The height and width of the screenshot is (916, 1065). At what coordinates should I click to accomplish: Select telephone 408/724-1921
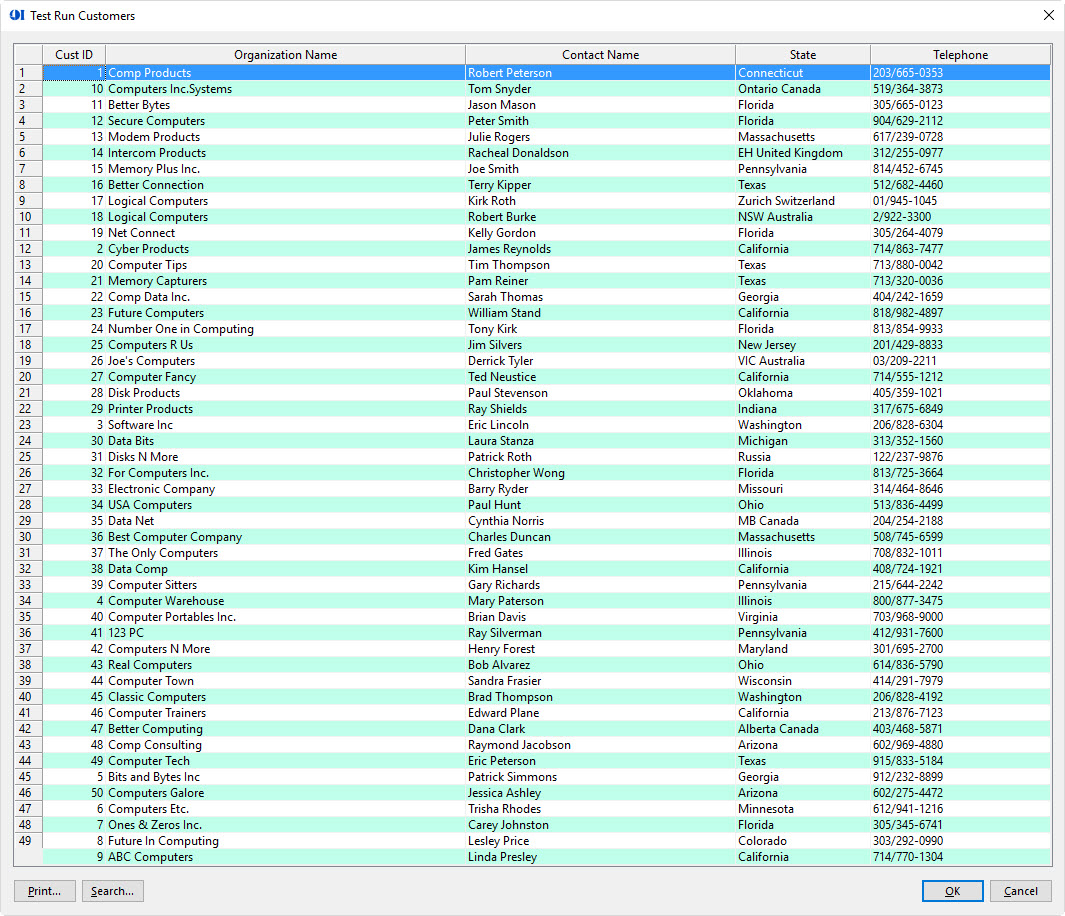(x=960, y=569)
